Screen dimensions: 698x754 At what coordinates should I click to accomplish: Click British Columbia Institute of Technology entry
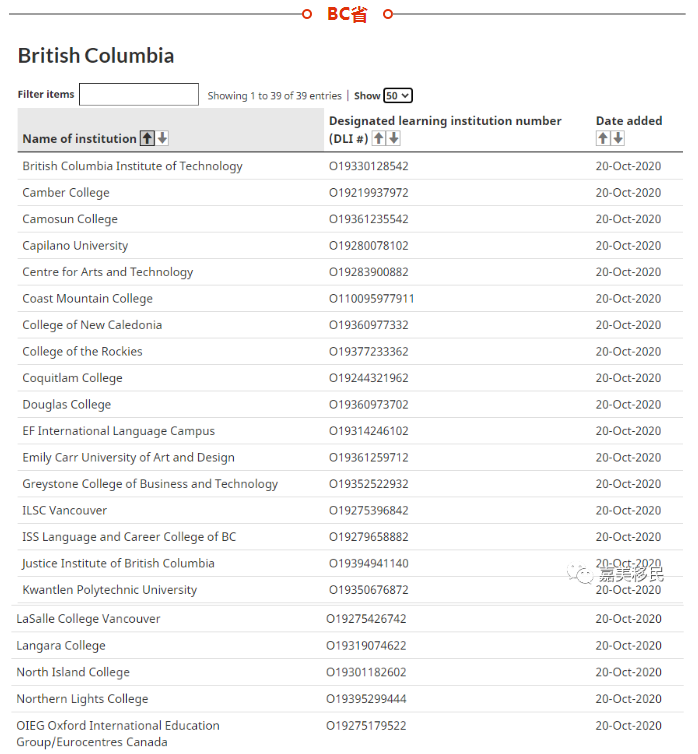pos(132,166)
